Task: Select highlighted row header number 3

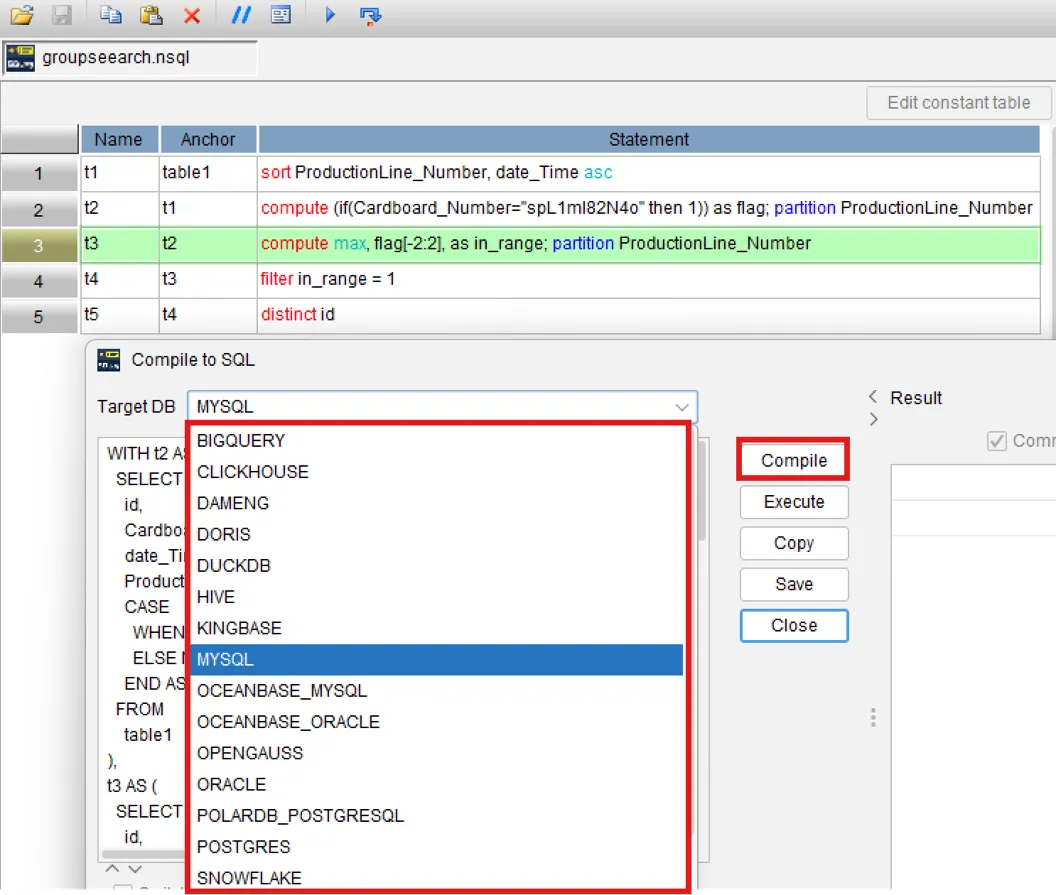Action: point(39,246)
